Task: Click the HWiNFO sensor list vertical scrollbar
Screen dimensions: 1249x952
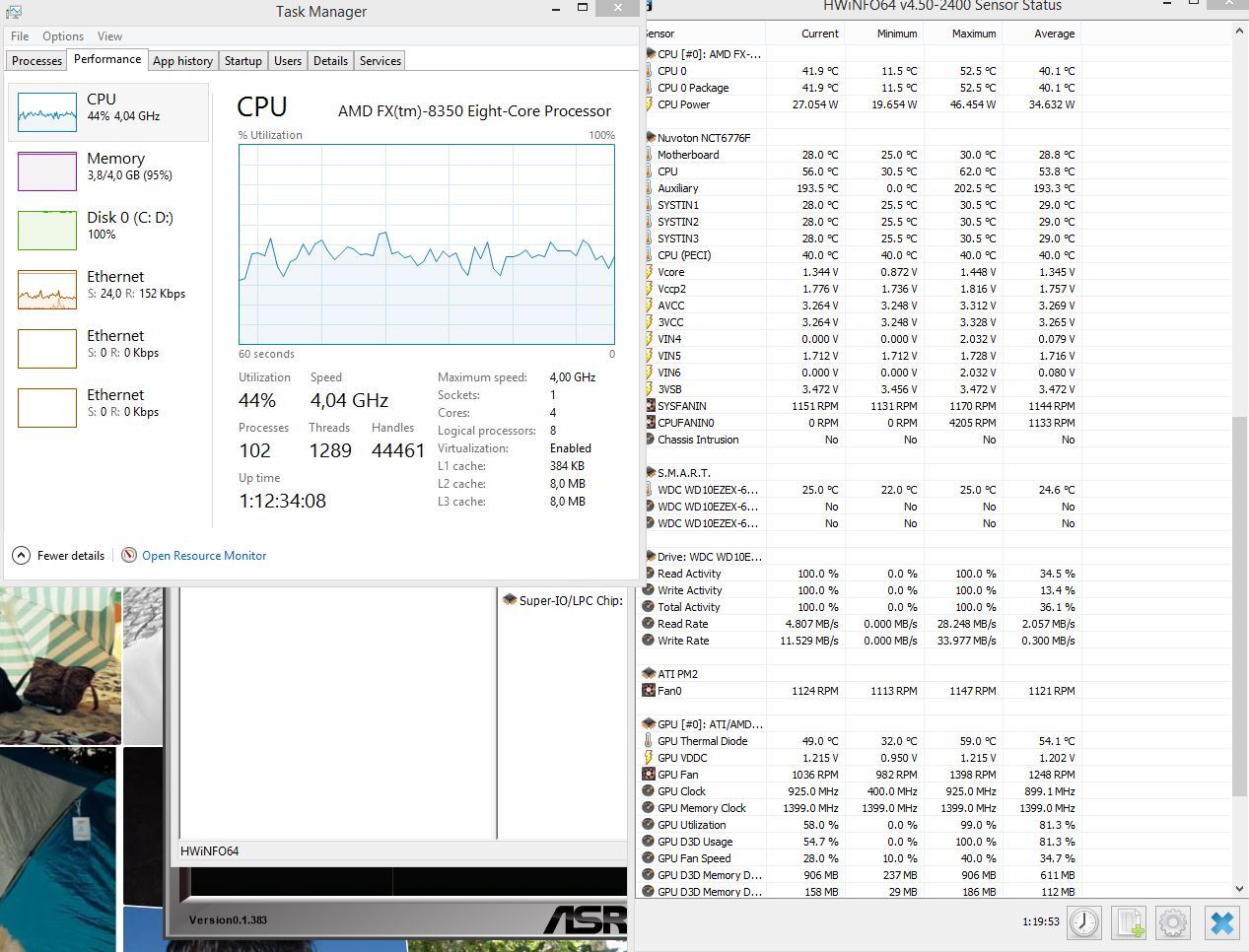Action: (1240, 606)
